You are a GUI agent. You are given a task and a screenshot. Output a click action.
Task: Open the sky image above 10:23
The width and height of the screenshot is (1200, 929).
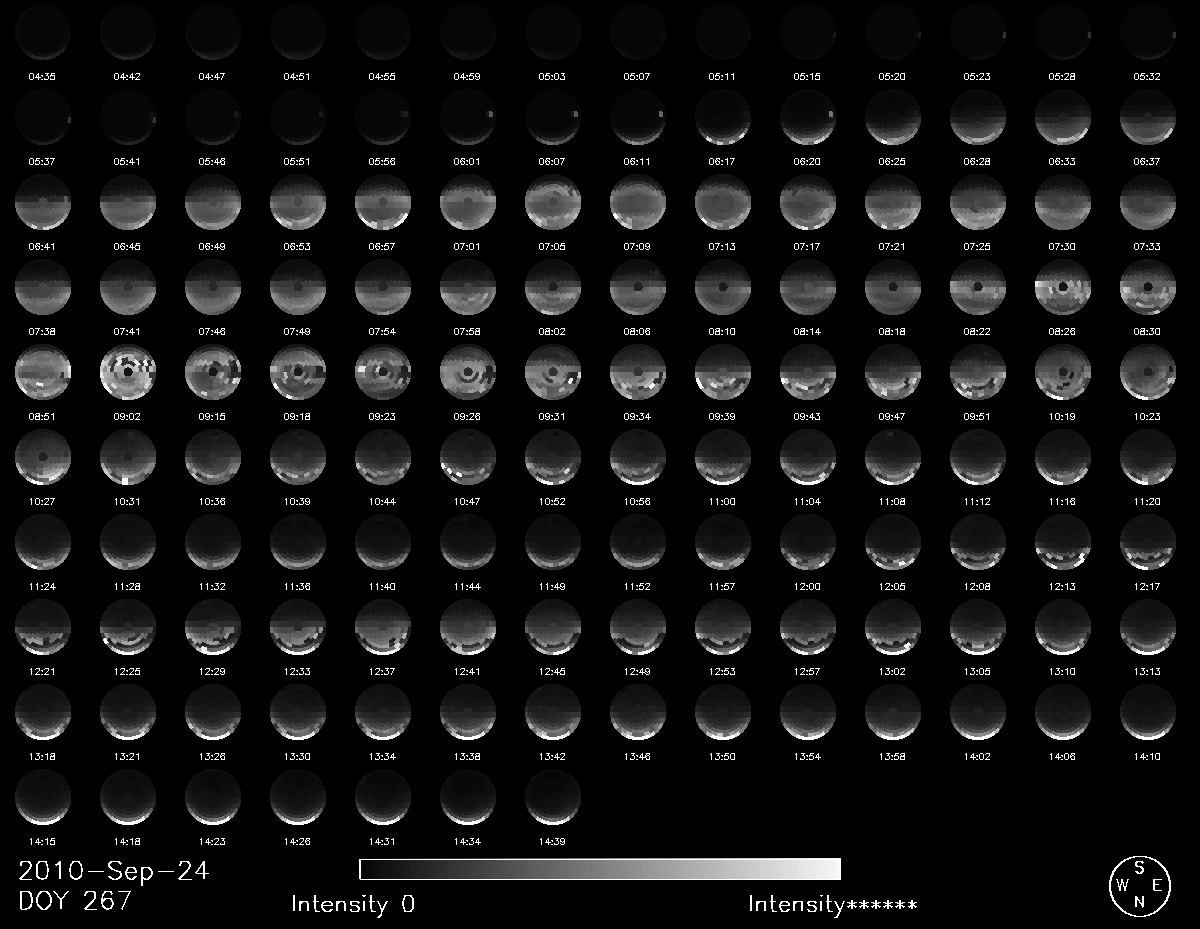pyautogui.click(x=1148, y=373)
